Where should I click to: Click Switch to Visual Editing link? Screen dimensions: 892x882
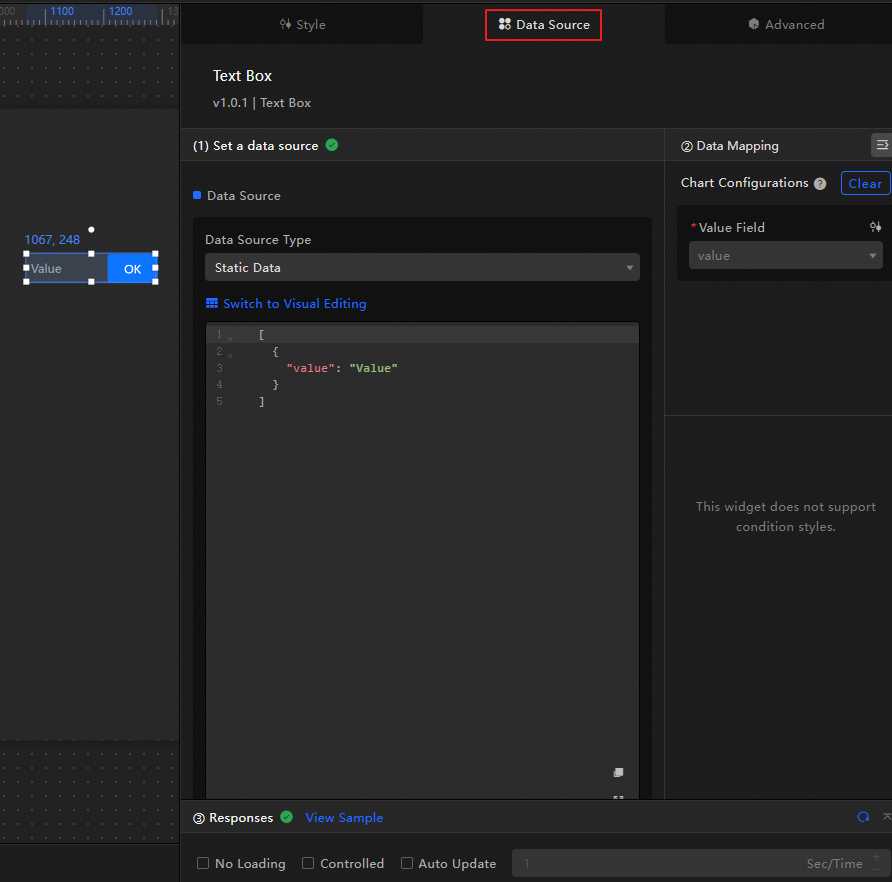tap(295, 303)
